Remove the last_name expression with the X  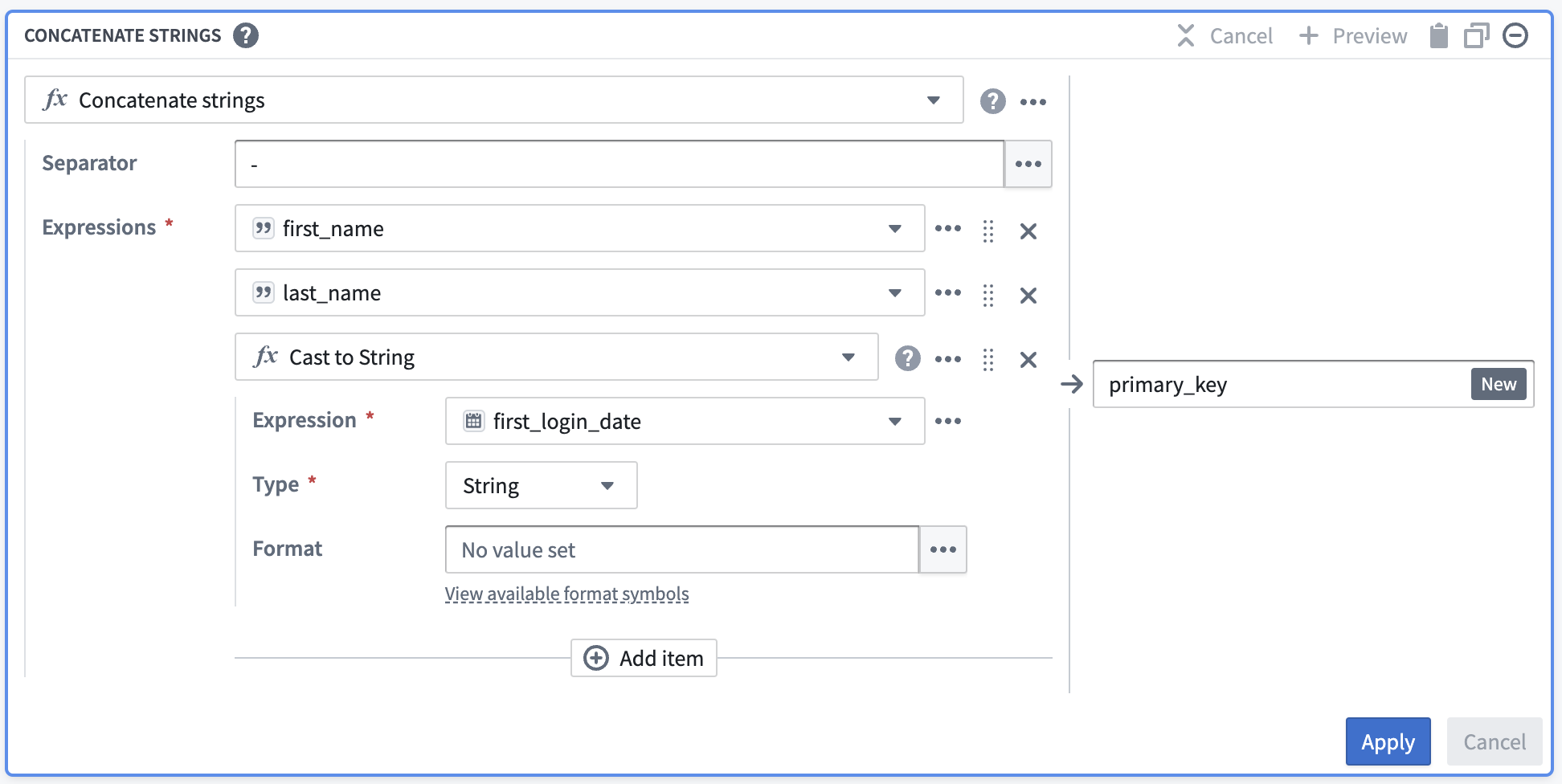pos(1028,295)
